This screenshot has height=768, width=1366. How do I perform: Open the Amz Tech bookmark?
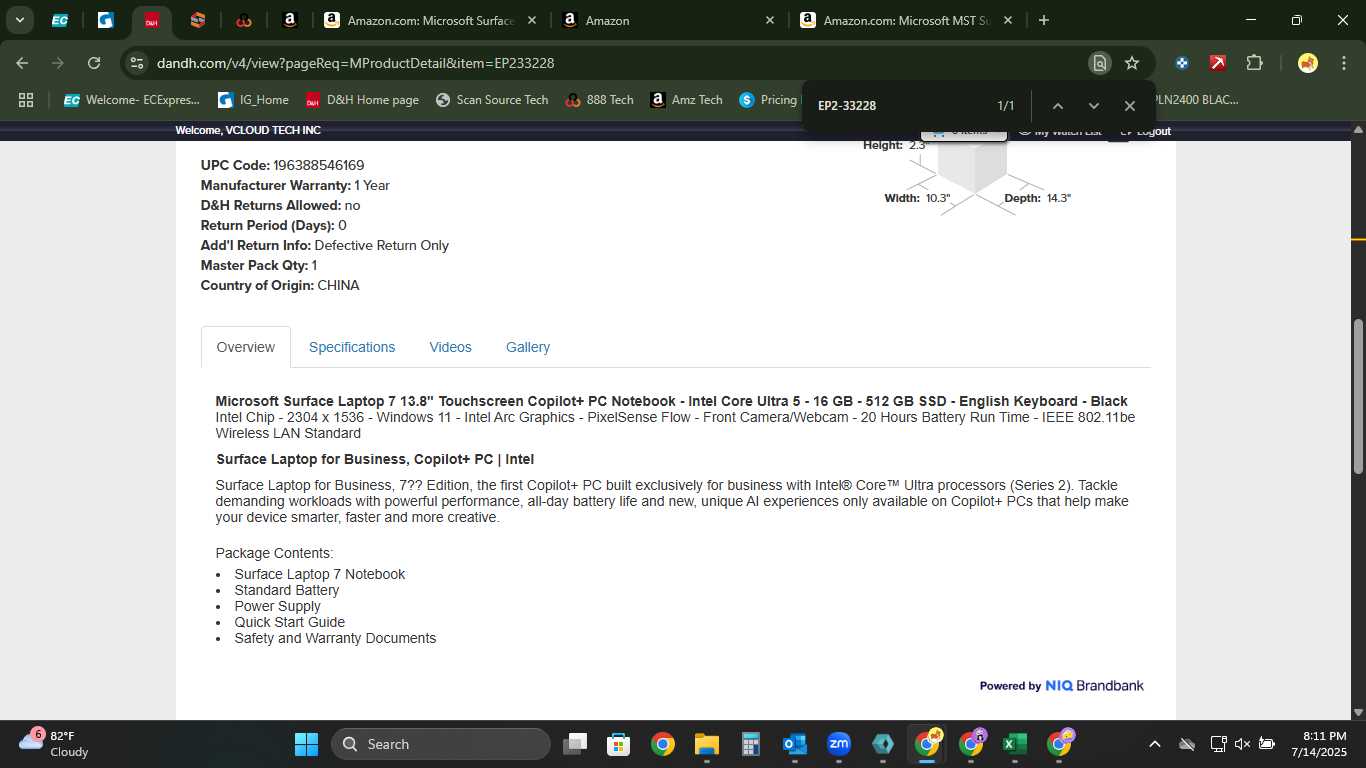point(686,100)
